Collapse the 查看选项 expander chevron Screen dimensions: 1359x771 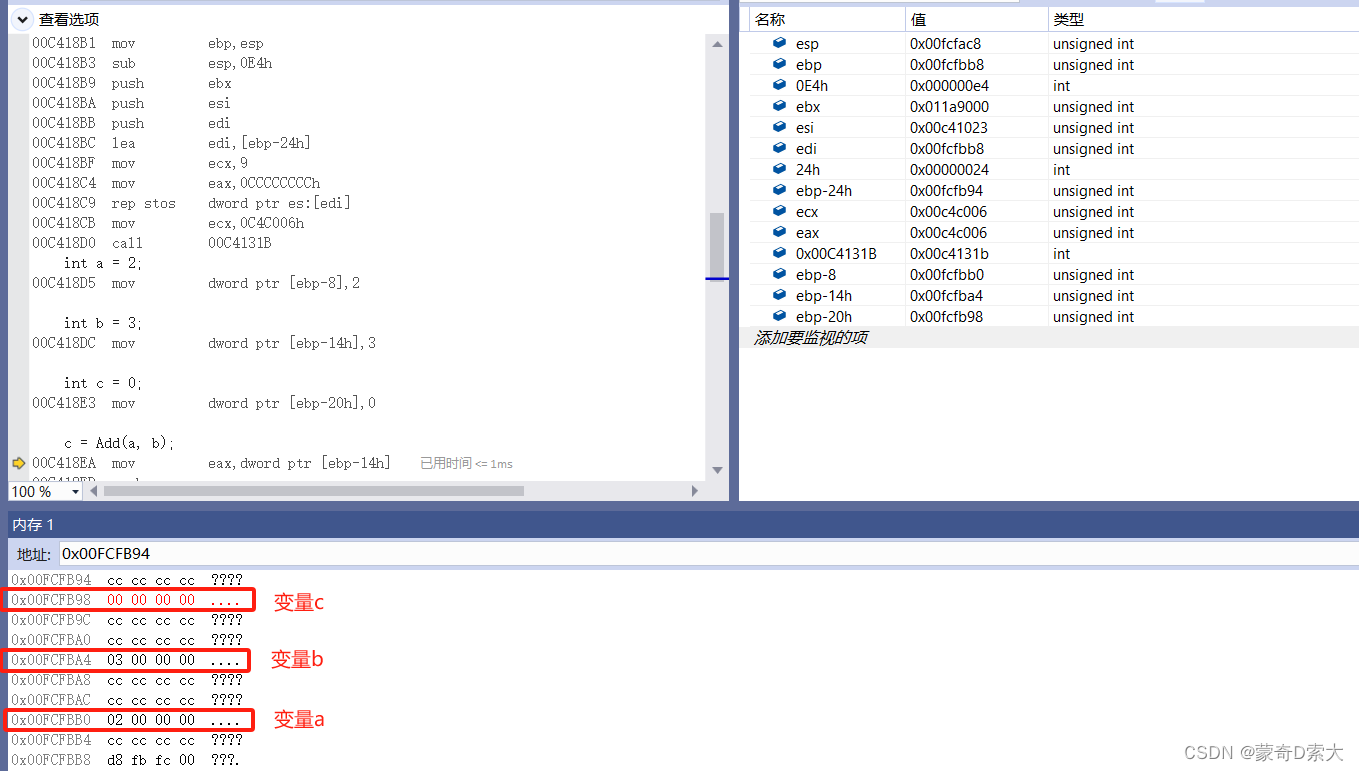(x=22, y=19)
